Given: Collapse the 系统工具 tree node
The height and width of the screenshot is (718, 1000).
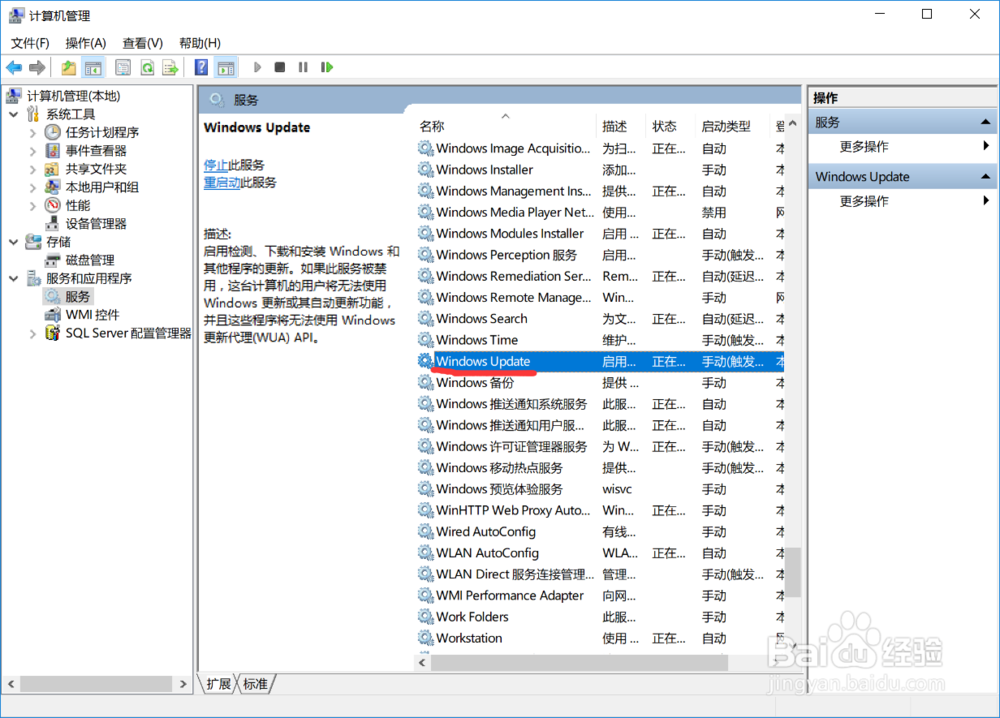Looking at the screenshot, I should [13, 115].
